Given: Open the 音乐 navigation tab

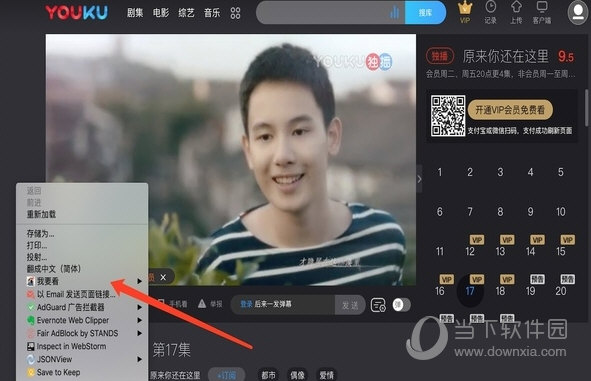Looking at the screenshot, I should coord(212,13).
